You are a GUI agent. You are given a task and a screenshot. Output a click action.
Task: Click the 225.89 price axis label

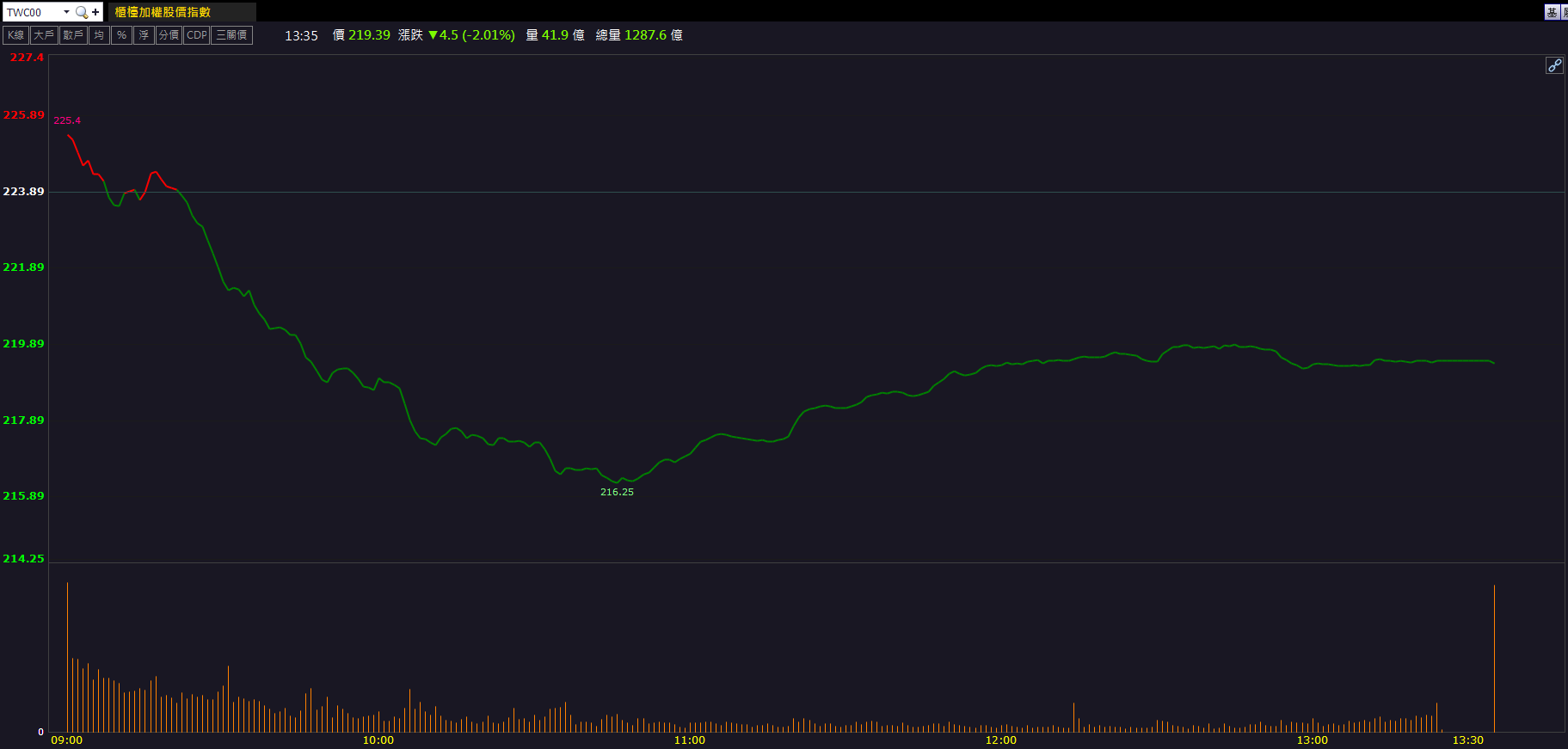24,114
